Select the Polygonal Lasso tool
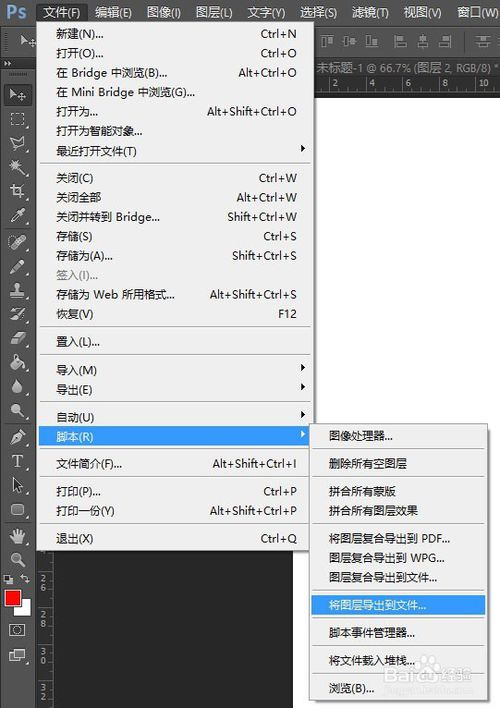The height and width of the screenshot is (708, 500). (x=18, y=143)
